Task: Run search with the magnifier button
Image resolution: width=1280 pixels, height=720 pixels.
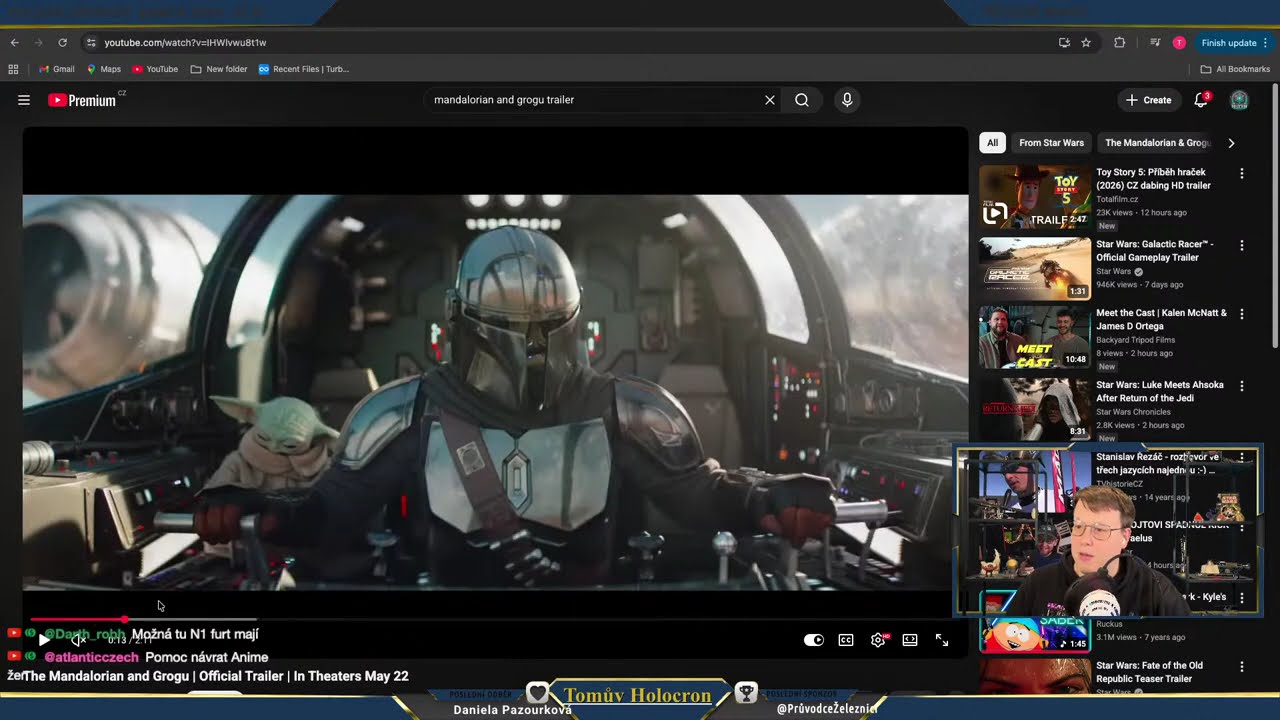Action: coord(802,100)
